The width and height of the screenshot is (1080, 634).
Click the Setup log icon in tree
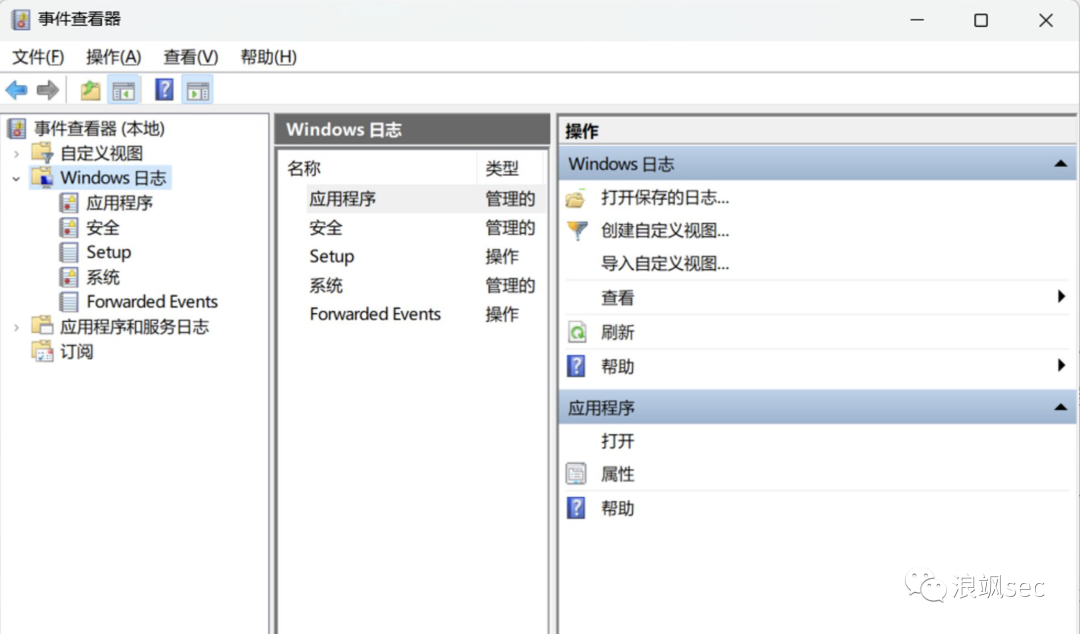(69, 252)
